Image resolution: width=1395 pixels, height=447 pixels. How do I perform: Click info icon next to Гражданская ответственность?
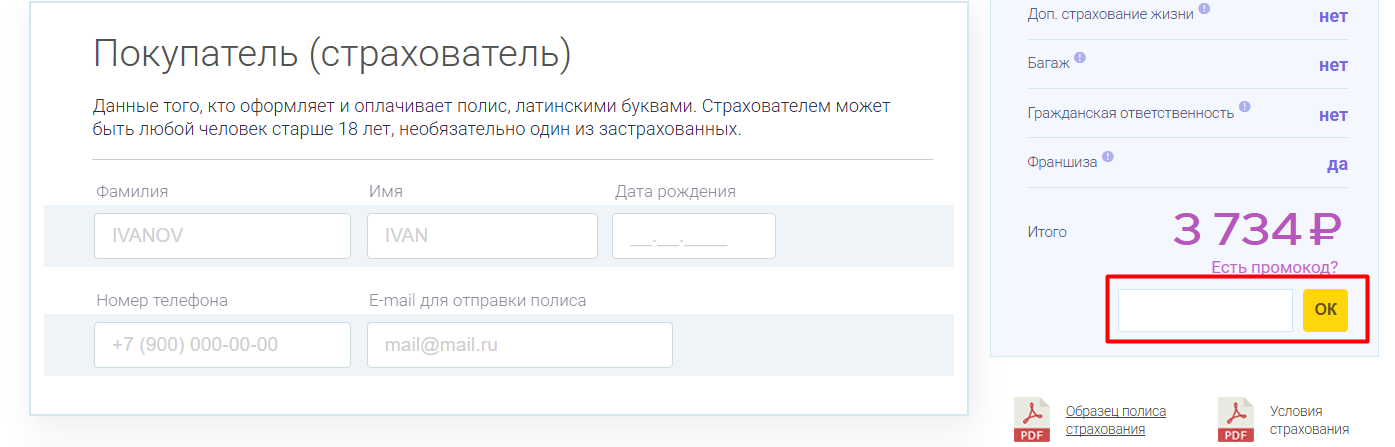1245,107
